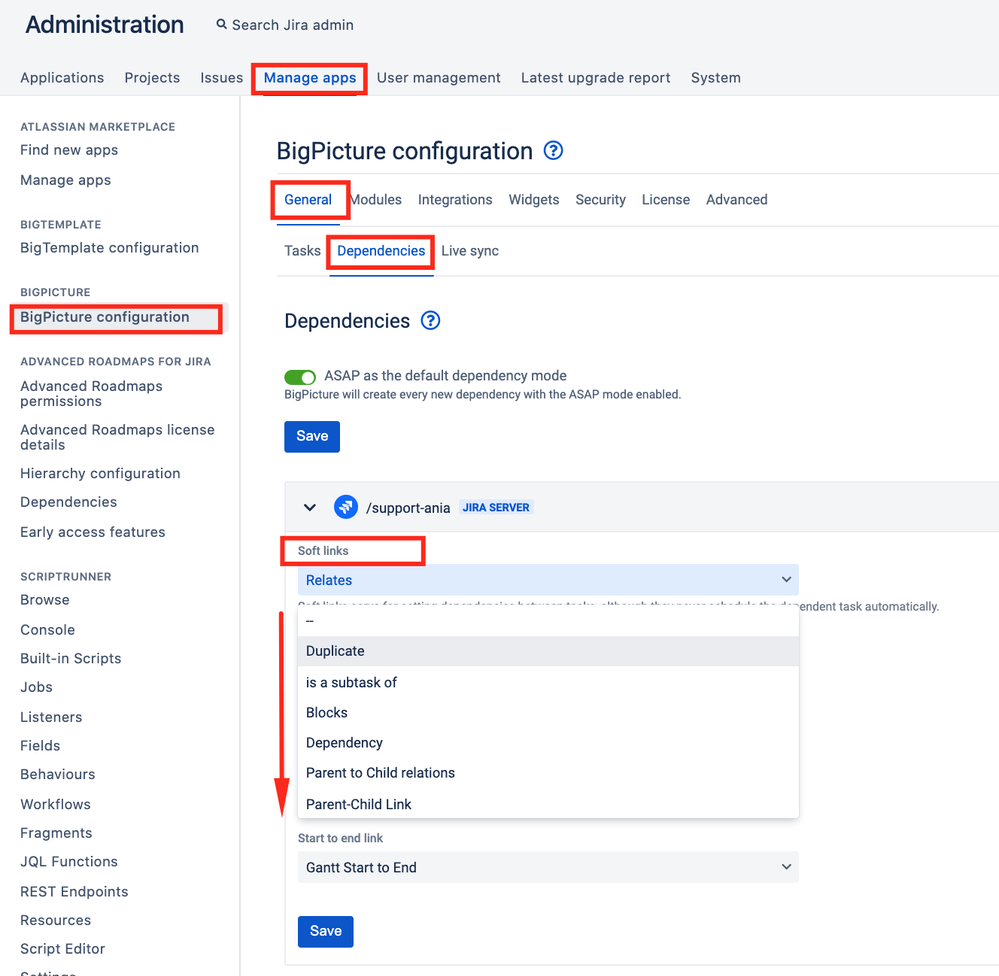Screen dimensions: 999x976
Task: Open the Live sync sub-tab
Action: coord(470,250)
